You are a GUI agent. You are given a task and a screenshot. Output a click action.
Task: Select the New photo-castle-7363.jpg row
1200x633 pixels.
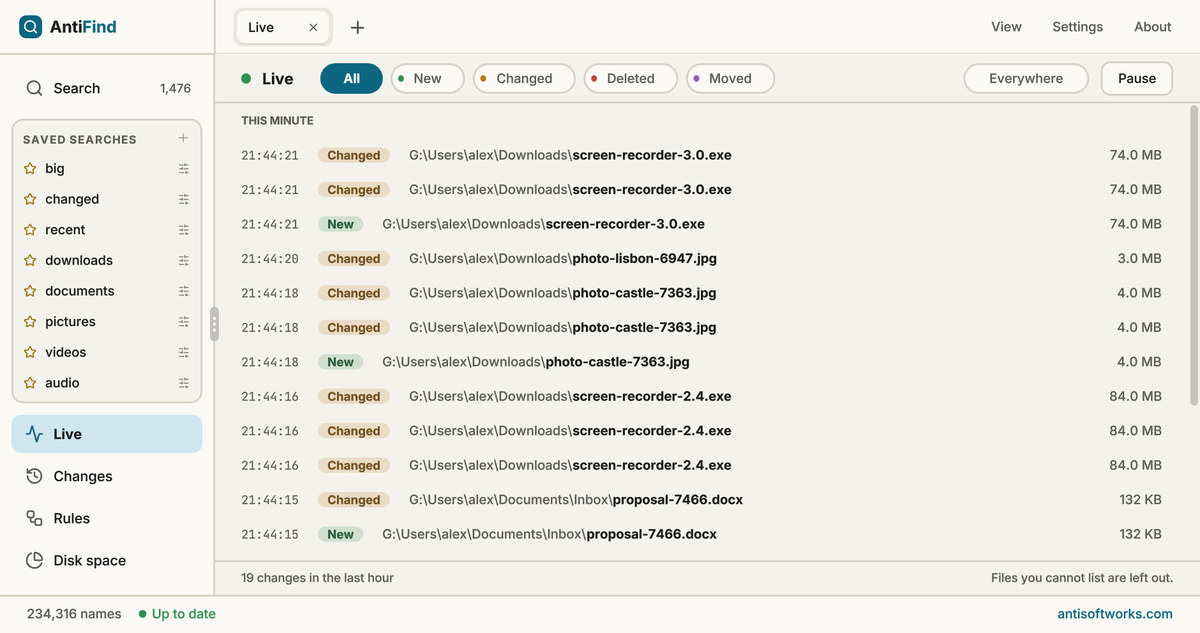[x=701, y=362]
